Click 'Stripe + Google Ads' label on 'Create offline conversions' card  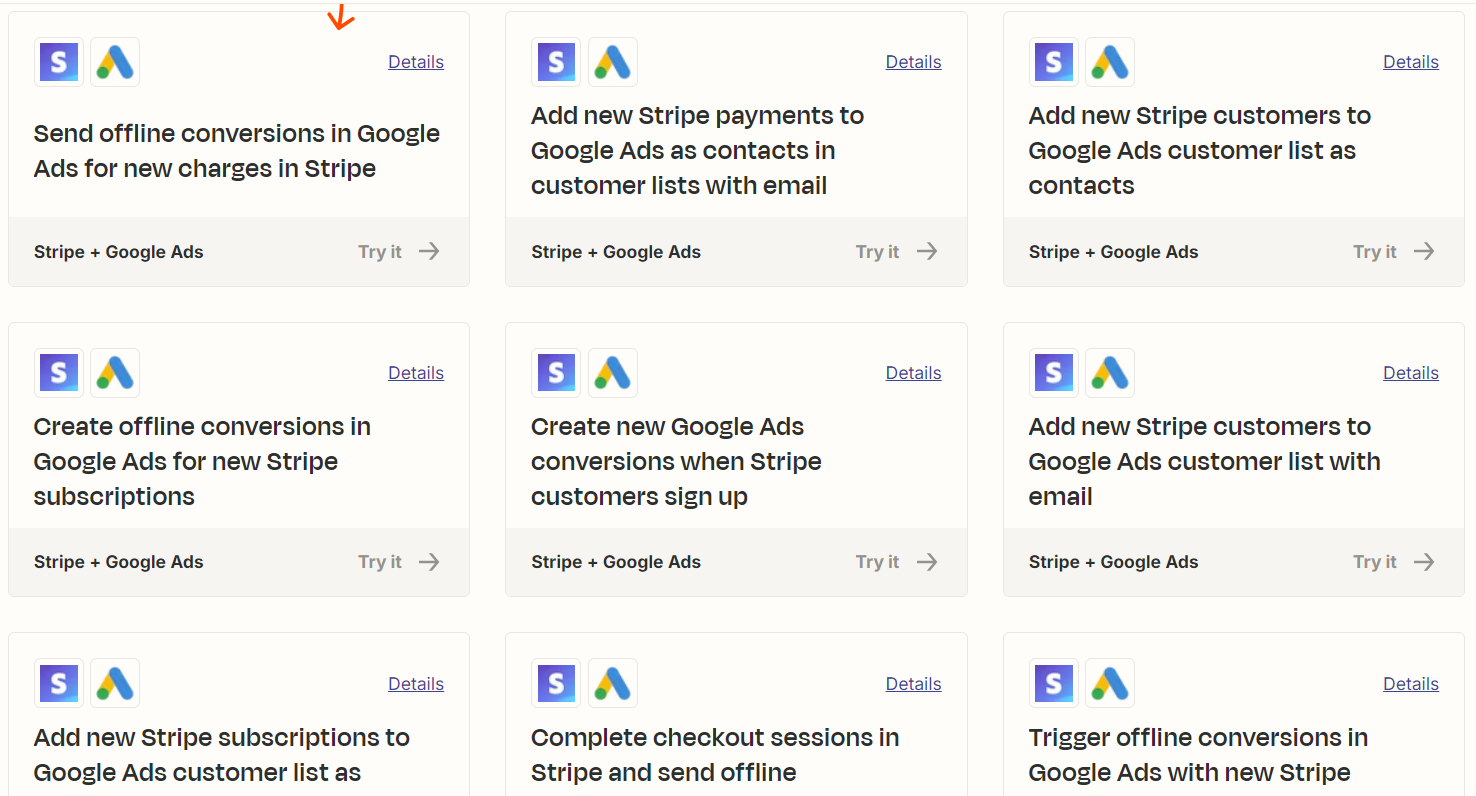pyautogui.click(x=119, y=562)
